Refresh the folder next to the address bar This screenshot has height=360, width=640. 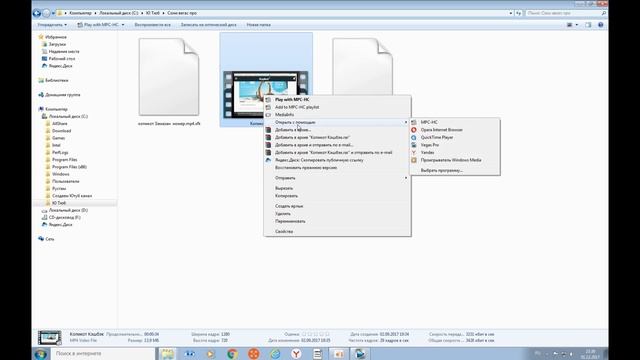pos(518,13)
